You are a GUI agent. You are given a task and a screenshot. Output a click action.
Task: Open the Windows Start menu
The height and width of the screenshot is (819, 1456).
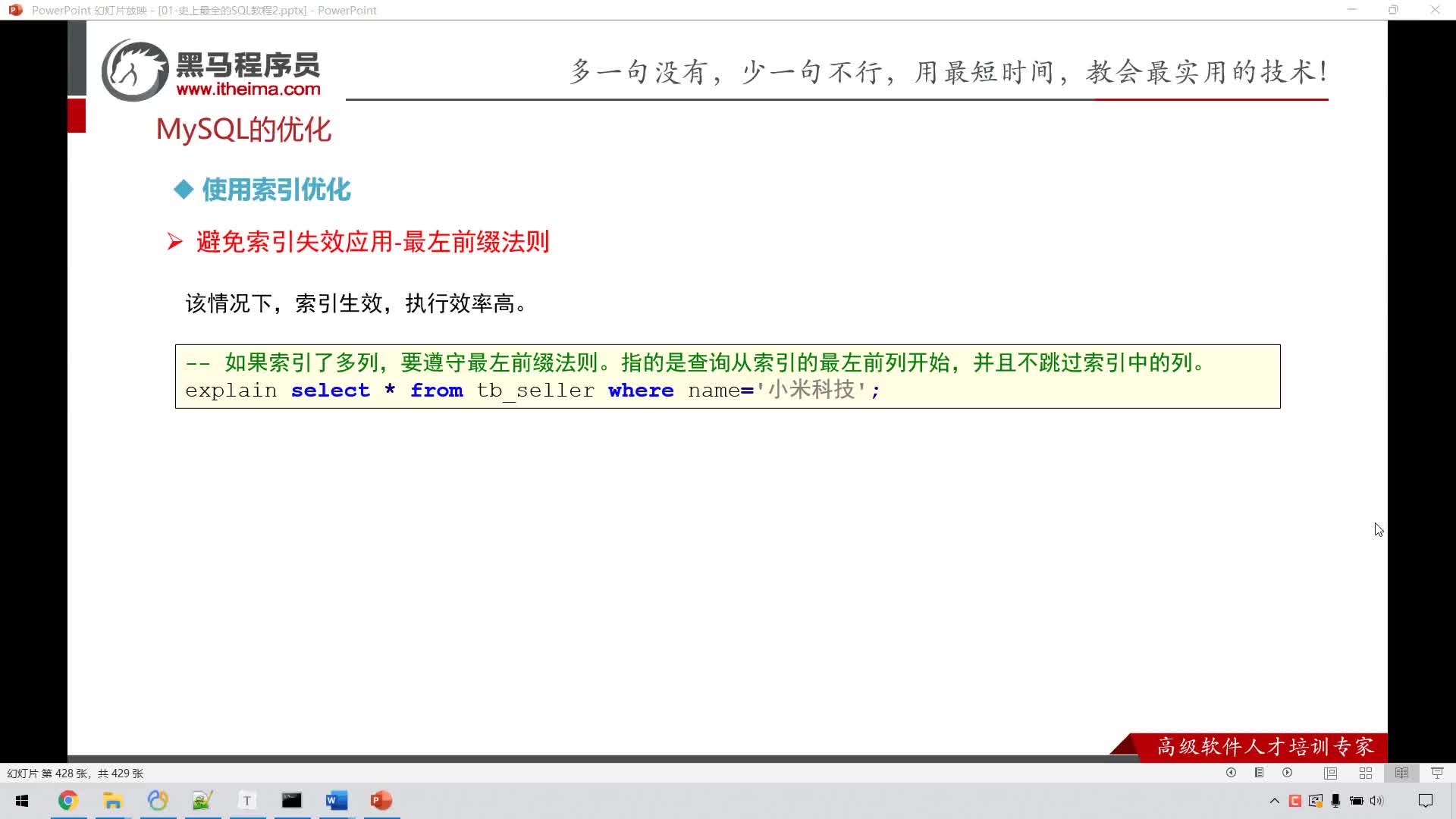coord(22,801)
